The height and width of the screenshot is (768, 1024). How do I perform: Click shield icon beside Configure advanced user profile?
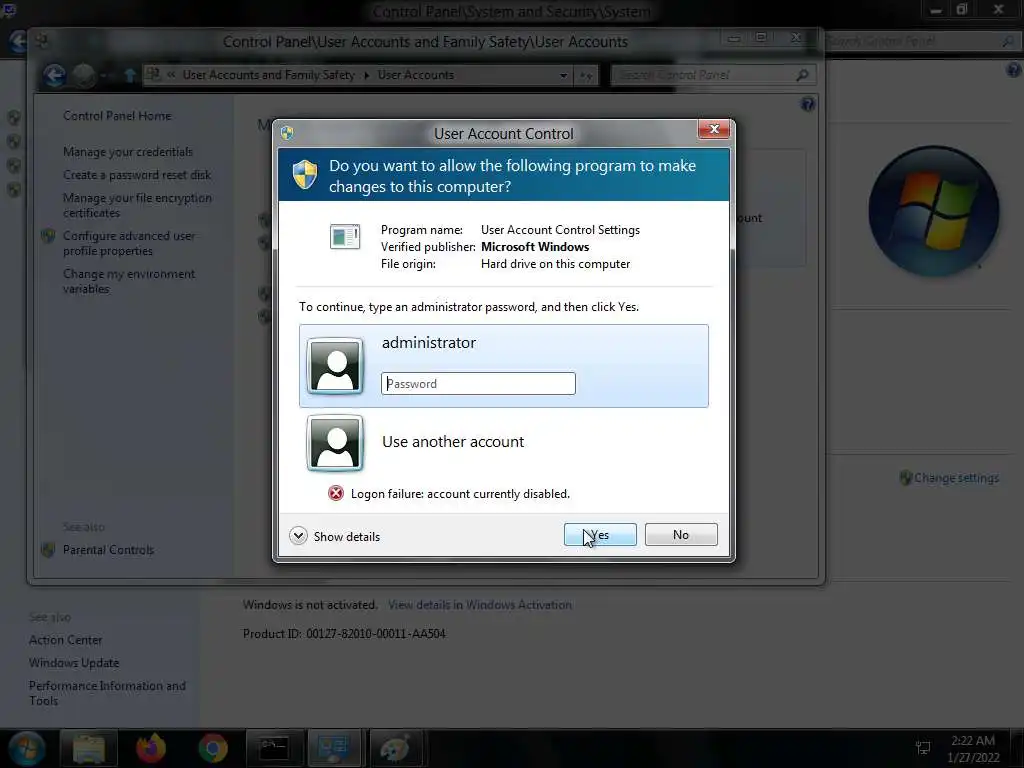pyautogui.click(x=48, y=236)
